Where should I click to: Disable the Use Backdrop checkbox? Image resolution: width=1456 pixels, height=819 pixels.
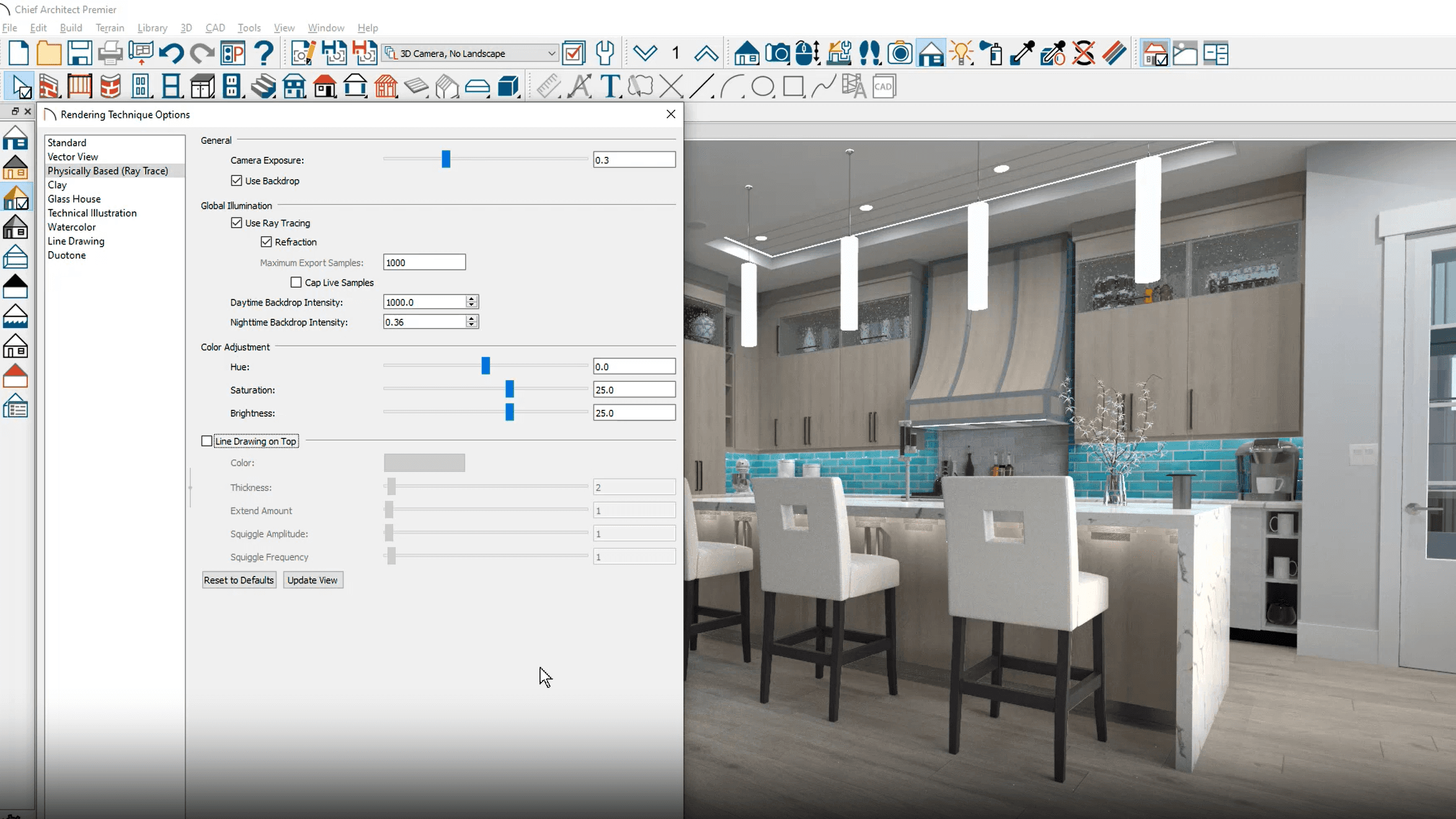[x=236, y=180]
